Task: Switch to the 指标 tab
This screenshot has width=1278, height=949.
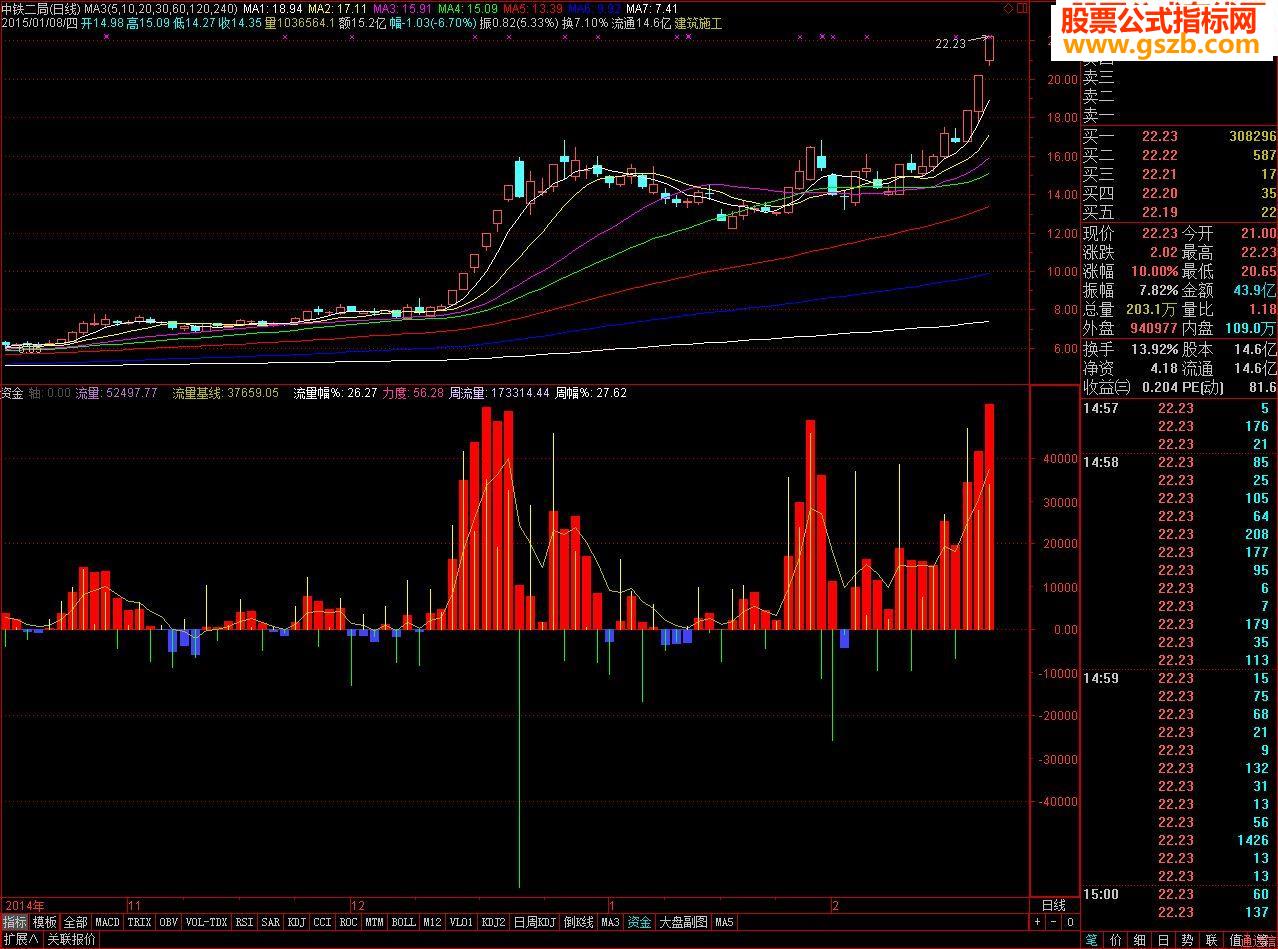Action: (14, 922)
